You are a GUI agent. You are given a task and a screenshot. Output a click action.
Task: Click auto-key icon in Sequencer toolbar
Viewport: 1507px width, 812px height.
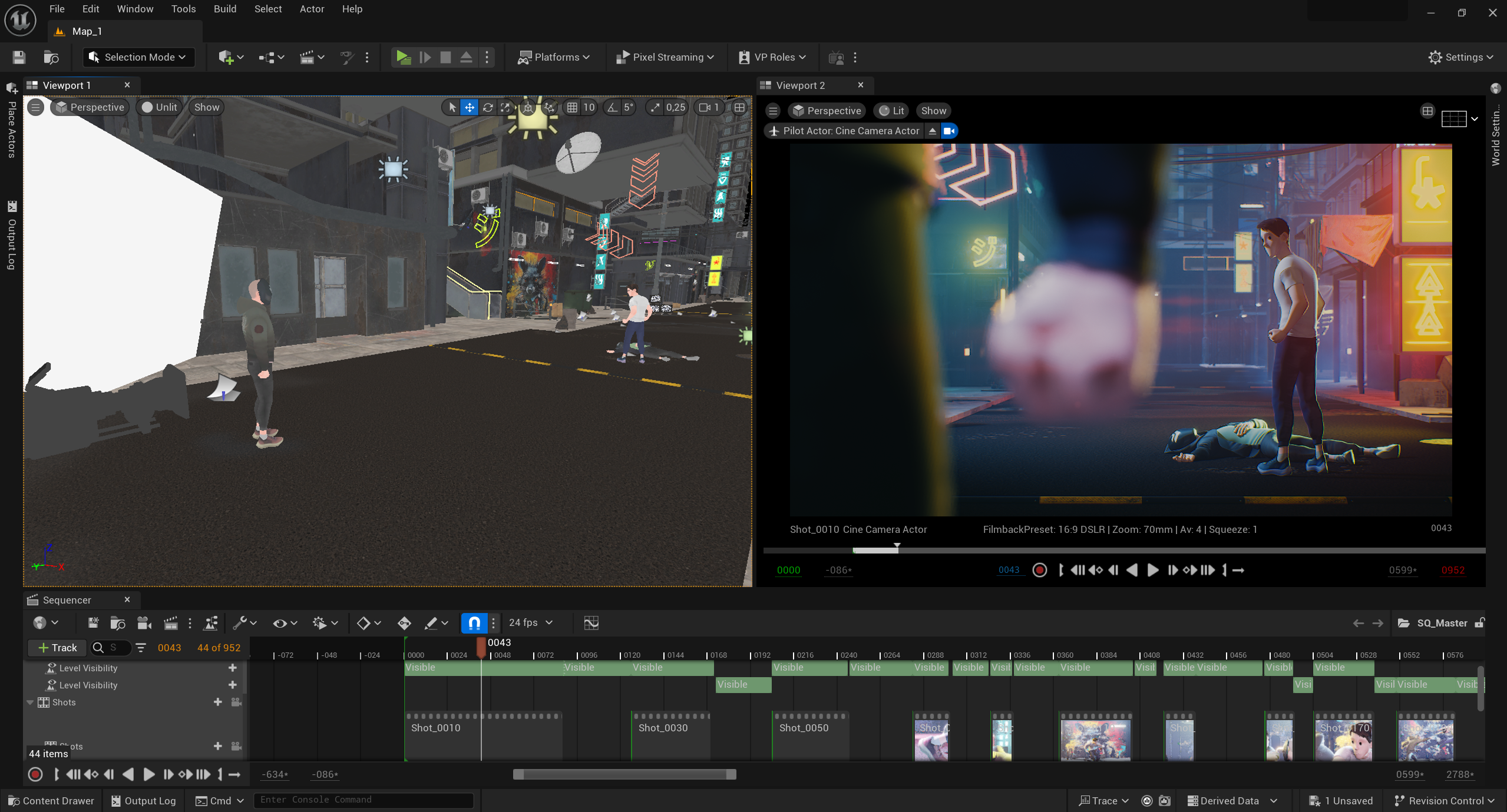[404, 623]
